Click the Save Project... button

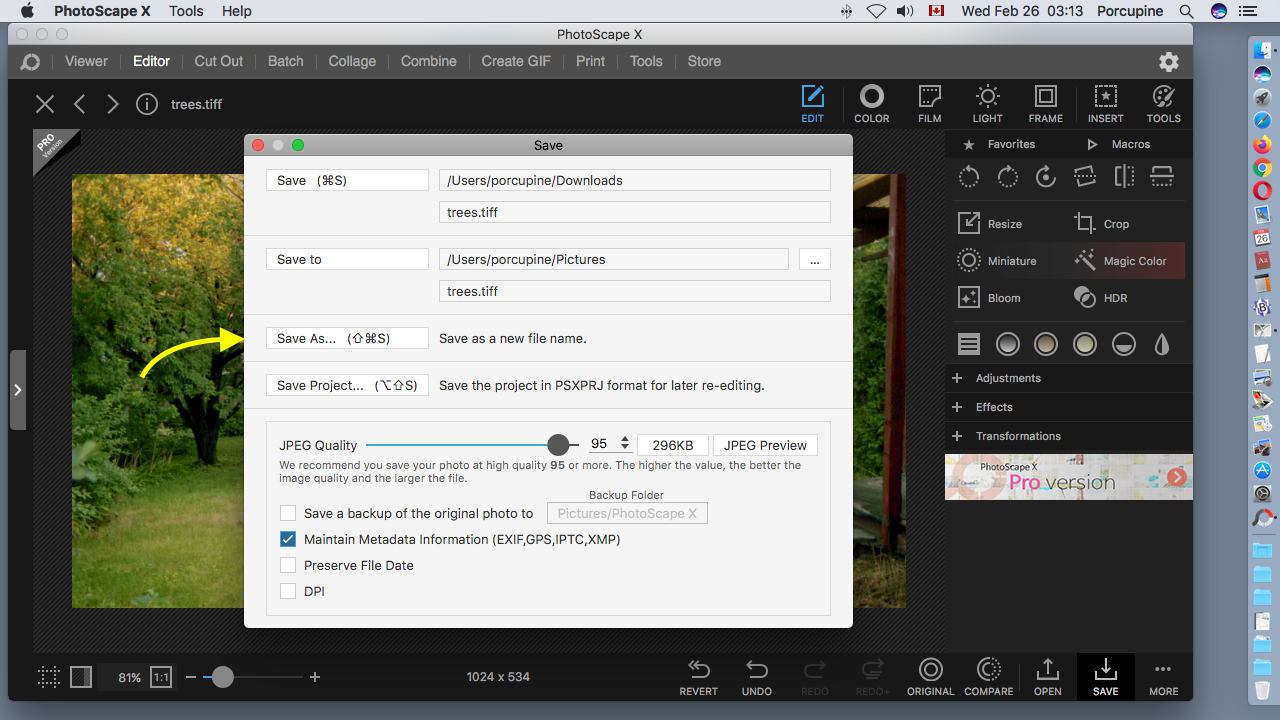(347, 385)
